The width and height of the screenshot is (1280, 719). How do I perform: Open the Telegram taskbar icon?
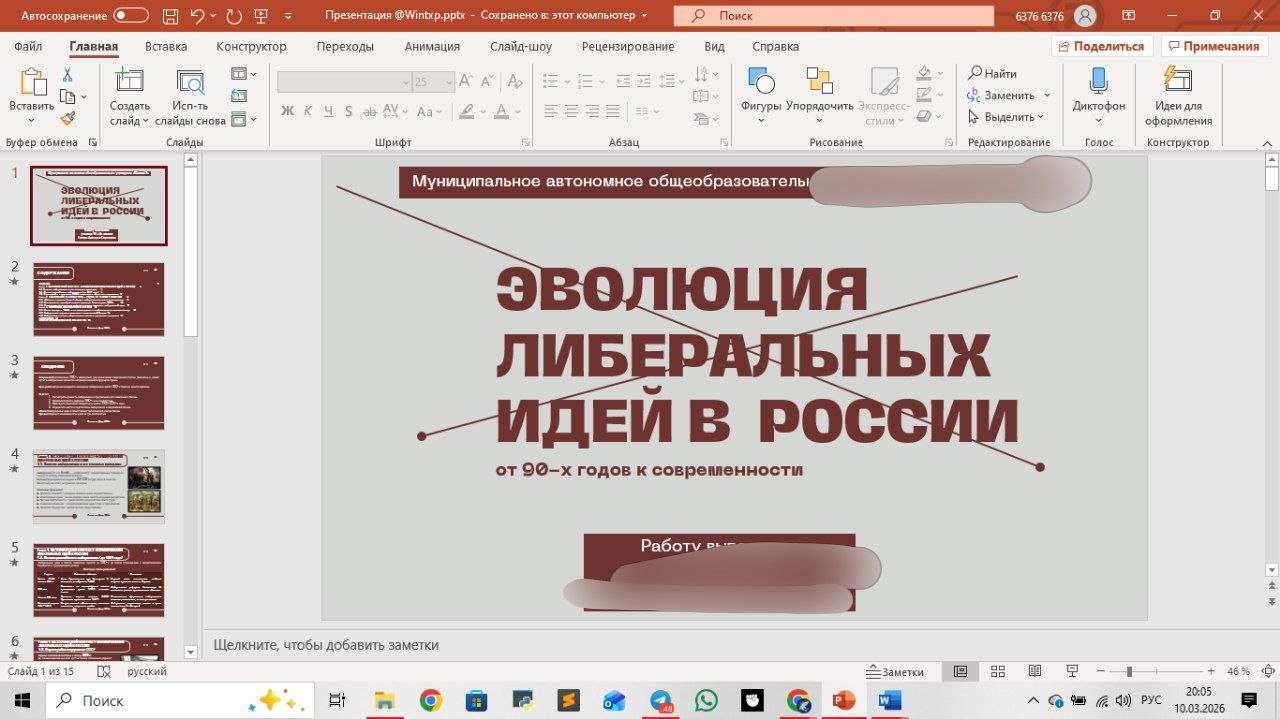[x=660, y=701]
